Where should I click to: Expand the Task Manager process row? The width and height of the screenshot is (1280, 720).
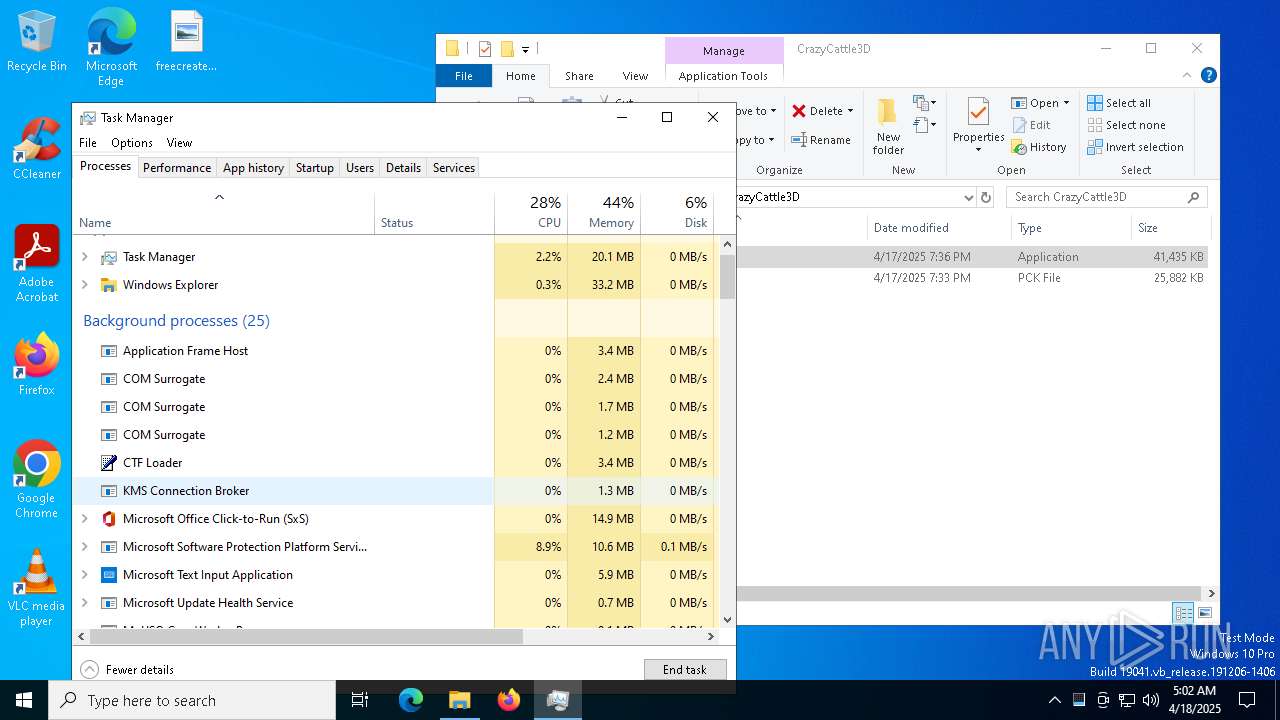[84, 257]
